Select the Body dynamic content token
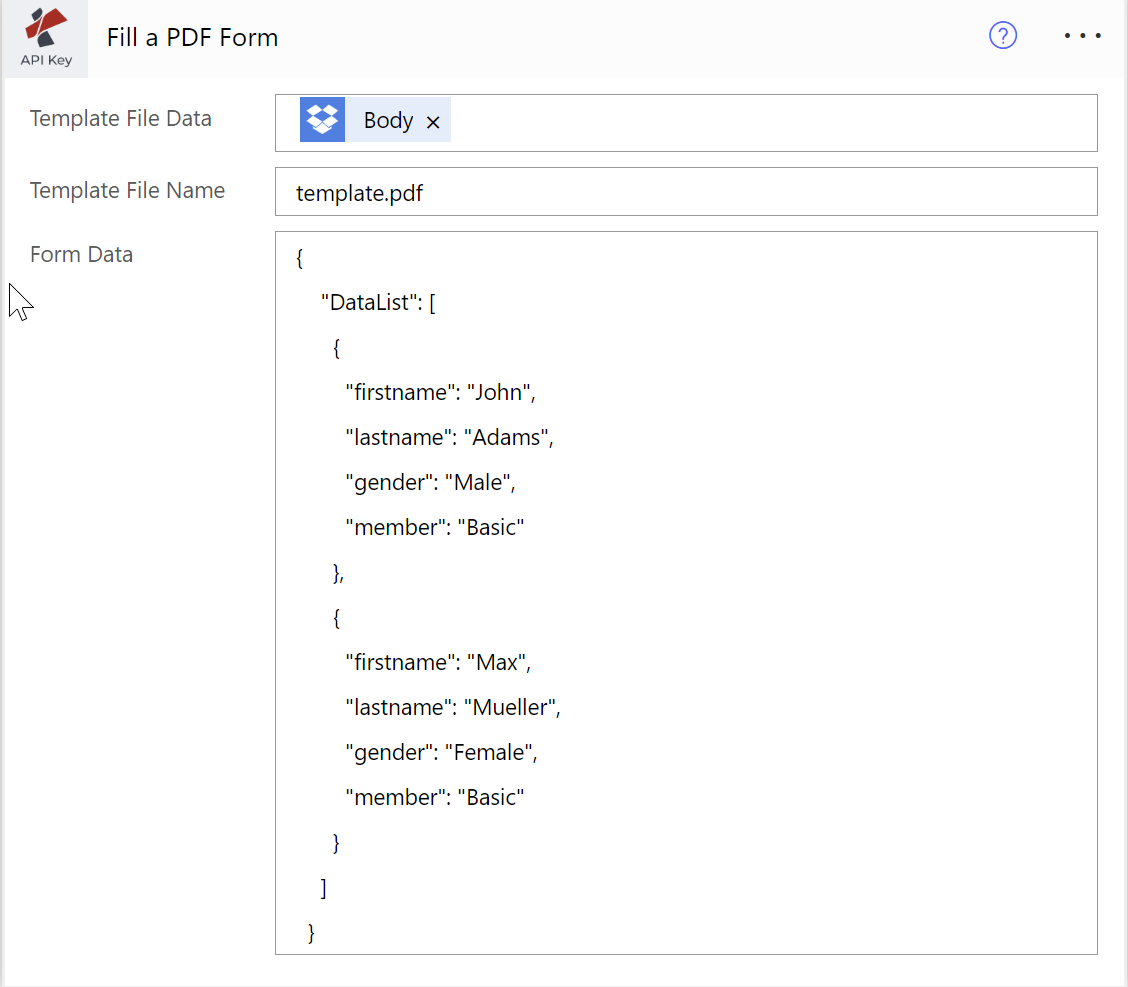The width and height of the screenshot is (1128, 987). coord(388,120)
